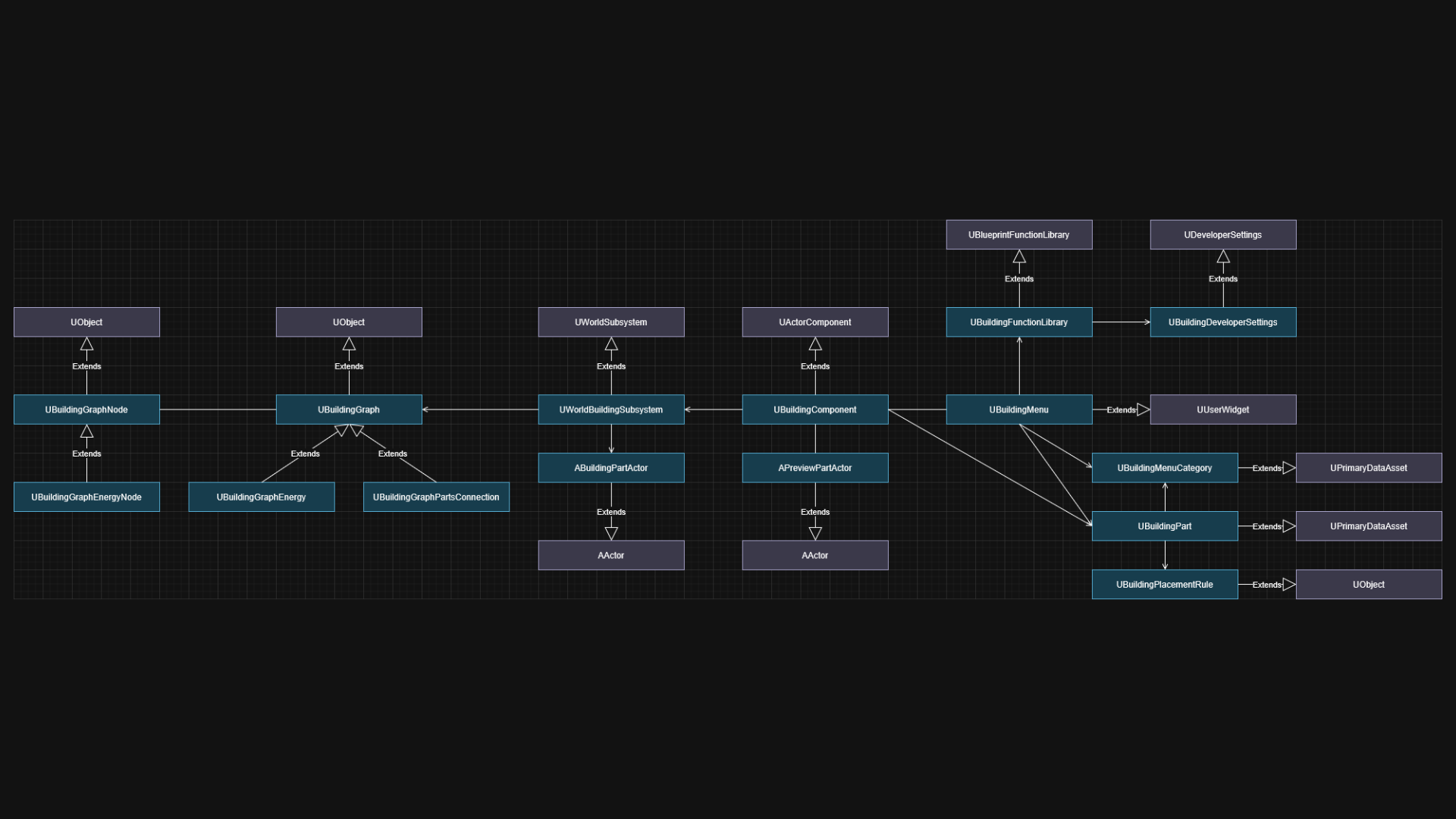Click inheritance arrowhead above AActor under ABuildingPartActor
The width and height of the screenshot is (1456, 819).
tap(611, 534)
